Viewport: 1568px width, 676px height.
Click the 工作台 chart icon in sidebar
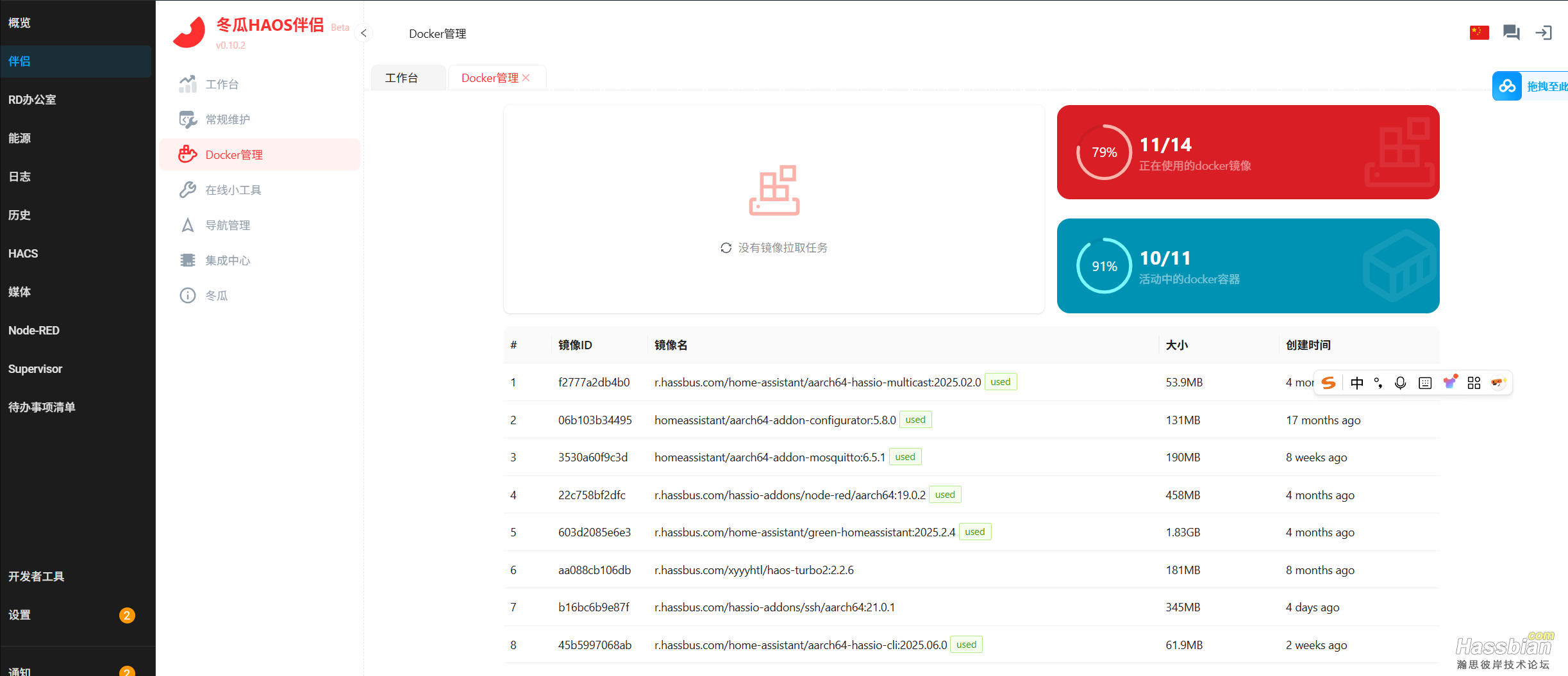coord(187,84)
